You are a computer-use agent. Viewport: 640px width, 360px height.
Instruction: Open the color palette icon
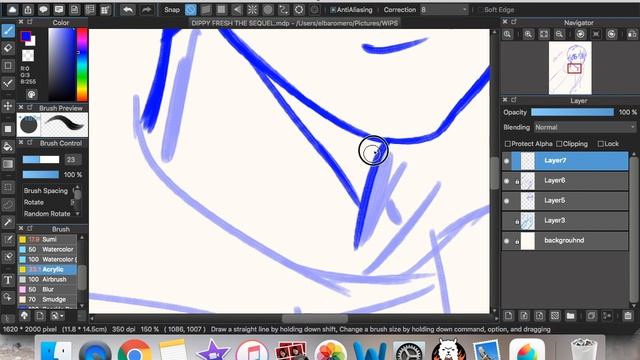point(31,95)
